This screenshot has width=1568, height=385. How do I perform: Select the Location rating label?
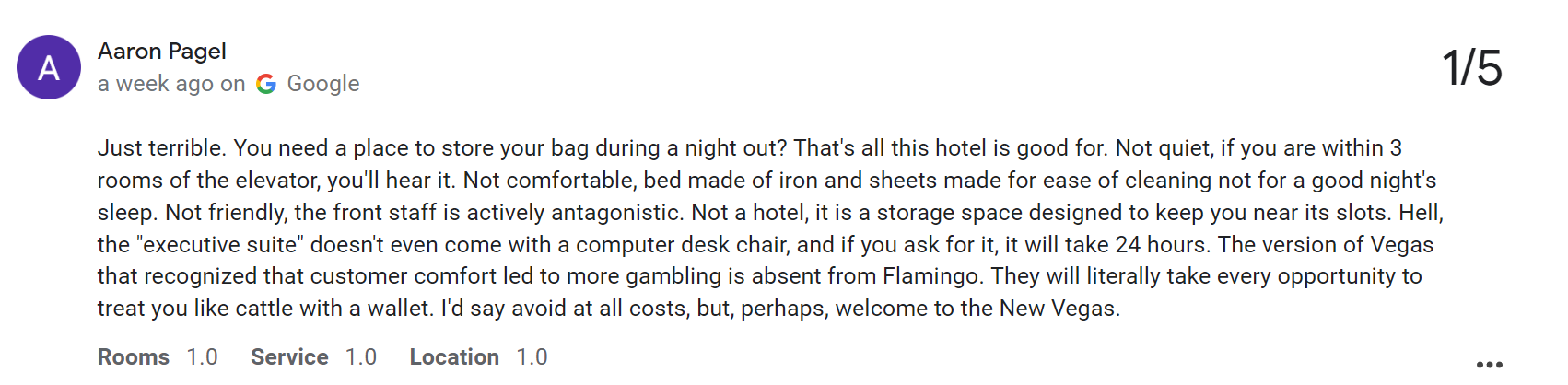pos(454,357)
